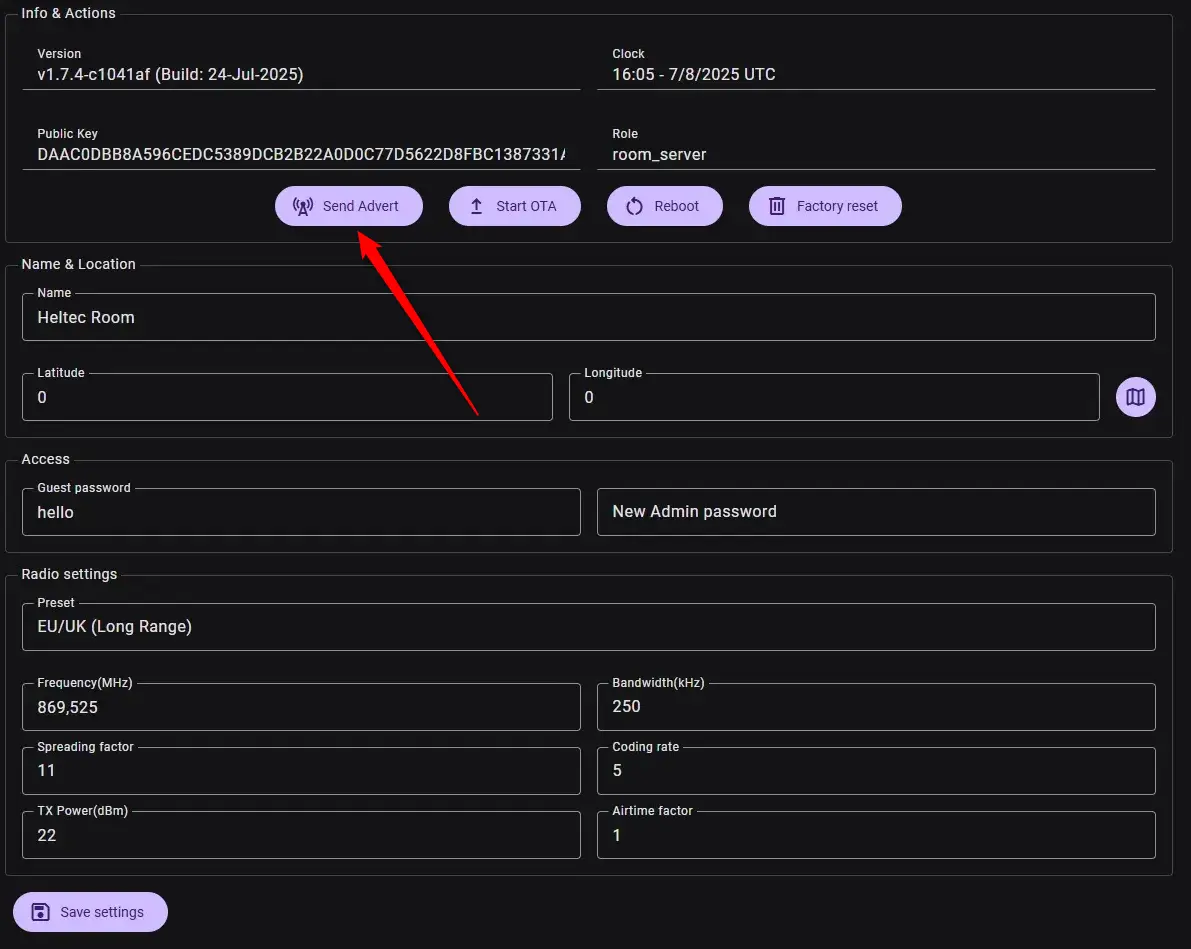Screen dimensions: 1191x949
Task: Focus the New Admin password field
Action: click(875, 512)
